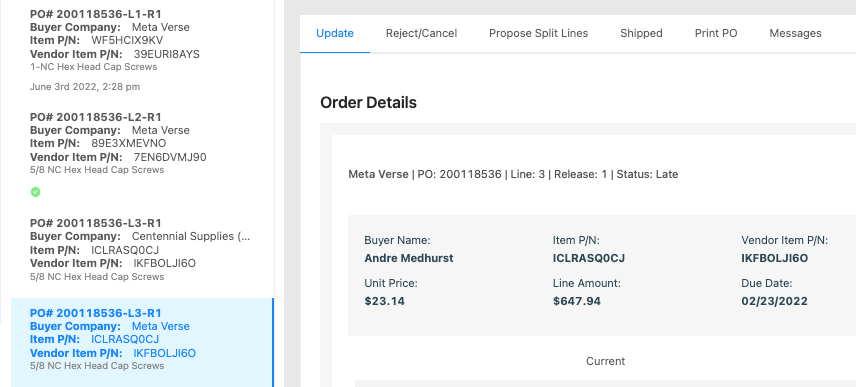The height and width of the screenshot is (387, 856).
Task: Open the Reject/Cancel tab
Action: tap(421, 33)
